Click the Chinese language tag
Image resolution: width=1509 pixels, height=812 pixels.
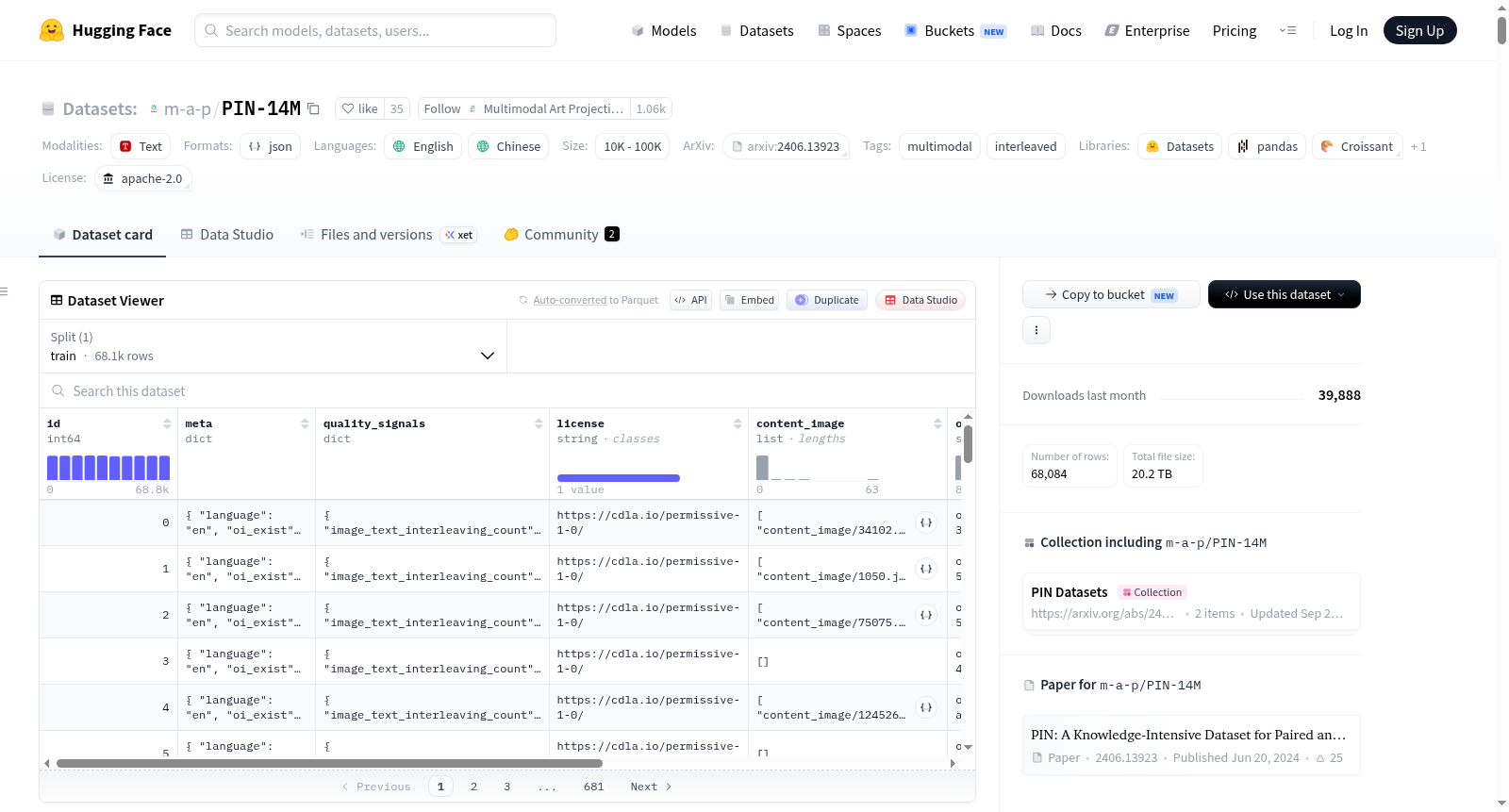click(508, 146)
